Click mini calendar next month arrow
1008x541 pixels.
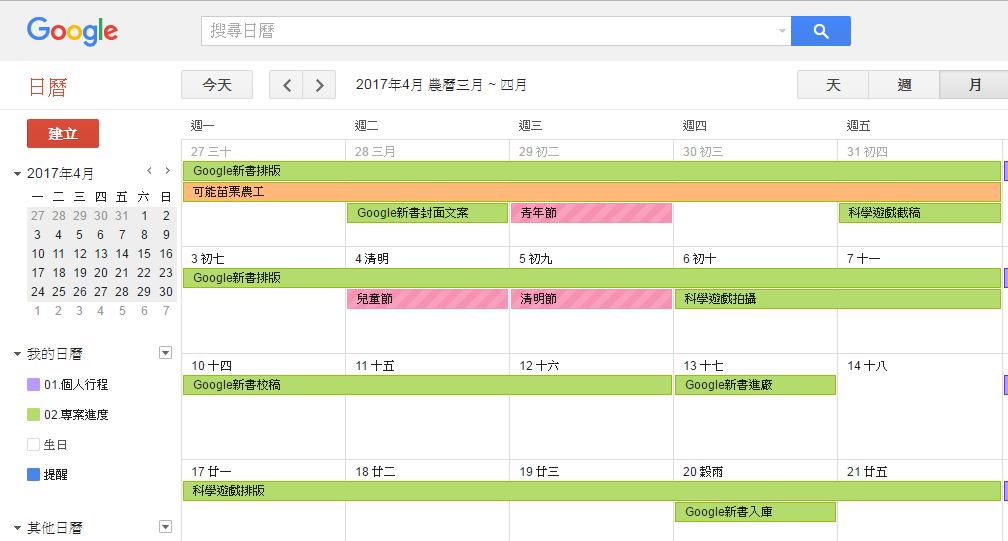(167, 171)
